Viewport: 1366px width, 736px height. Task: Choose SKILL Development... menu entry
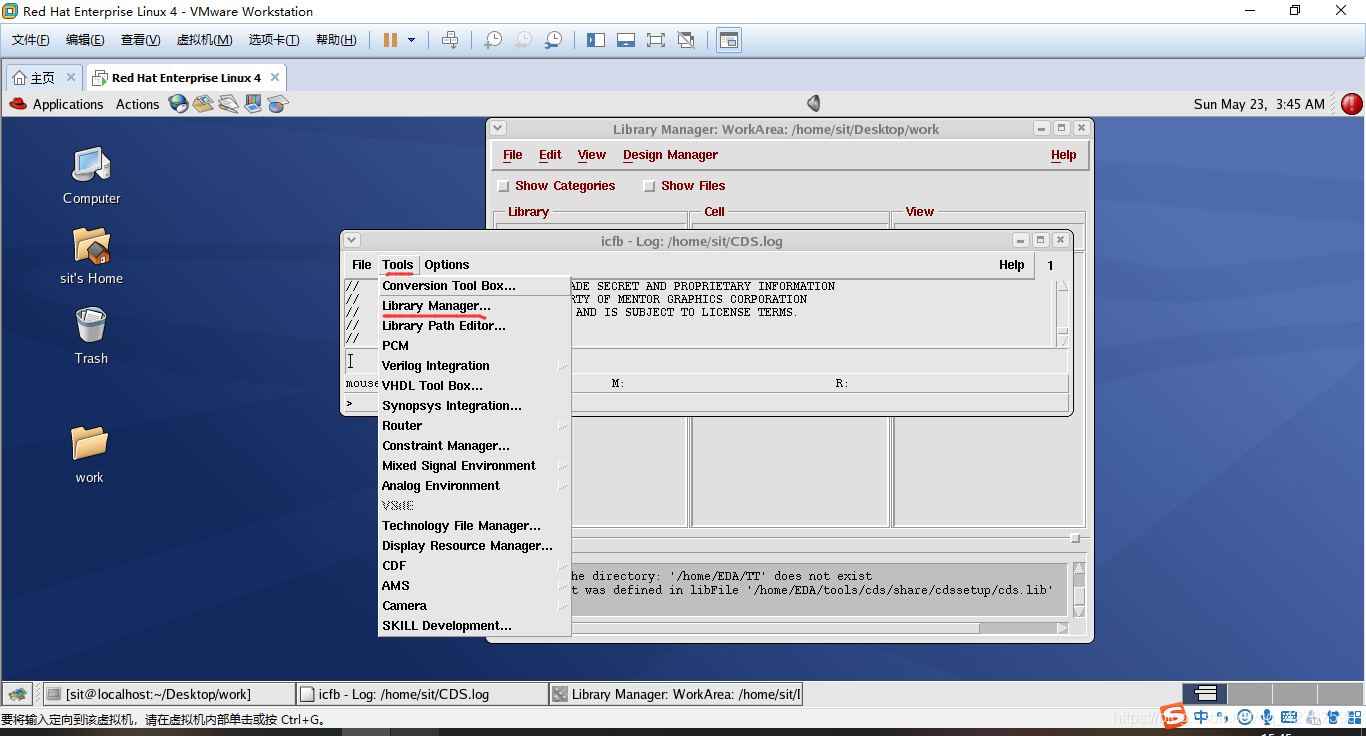tap(474, 626)
